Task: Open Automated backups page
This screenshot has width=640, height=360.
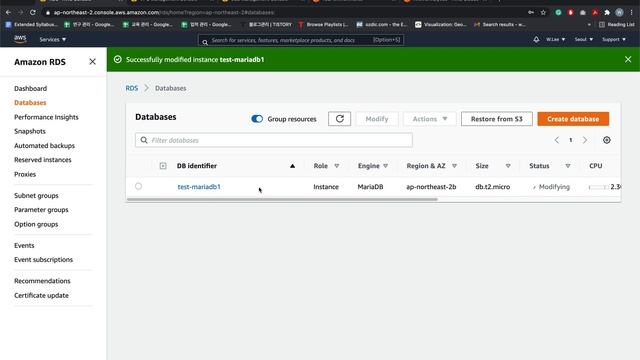Action: [x=44, y=145]
